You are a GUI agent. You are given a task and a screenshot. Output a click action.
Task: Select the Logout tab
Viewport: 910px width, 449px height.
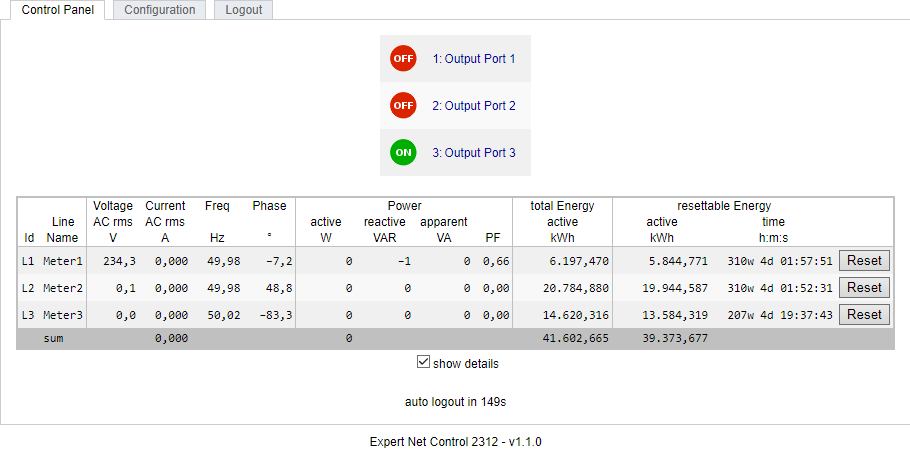244,10
